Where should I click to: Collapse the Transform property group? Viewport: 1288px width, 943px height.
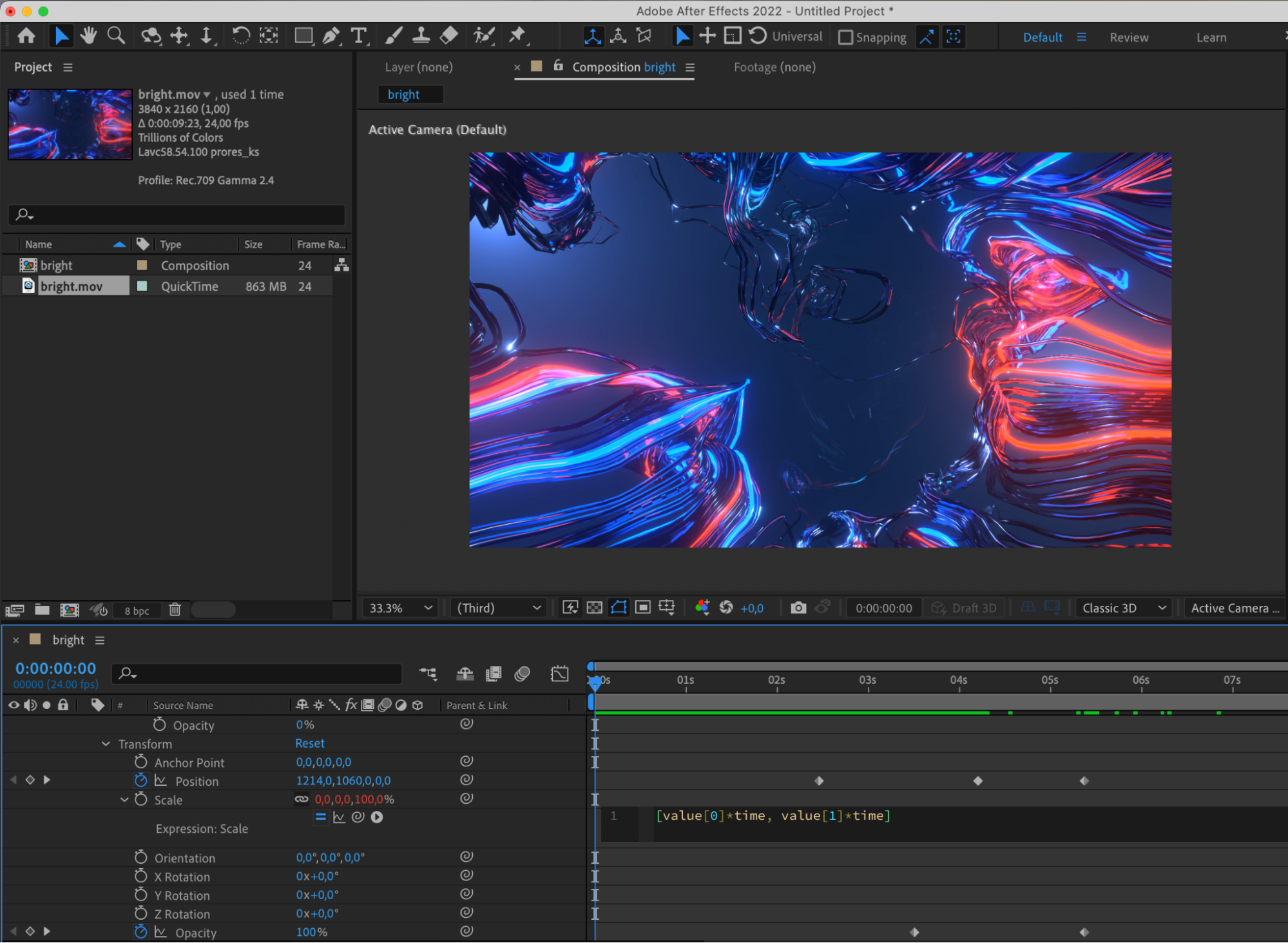pyautogui.click(x=106, y=744)
